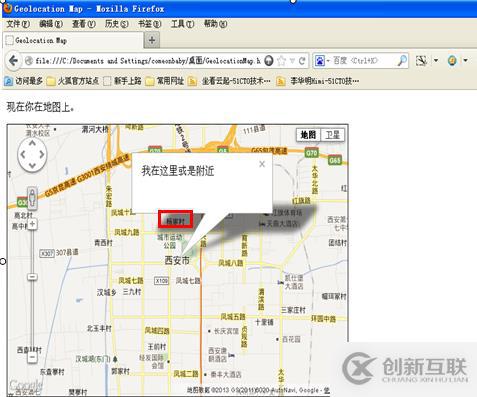Viewport: 477px width, 397px height.
Task: Click the 城市运动公园 map label
Action: pos(170,241)
